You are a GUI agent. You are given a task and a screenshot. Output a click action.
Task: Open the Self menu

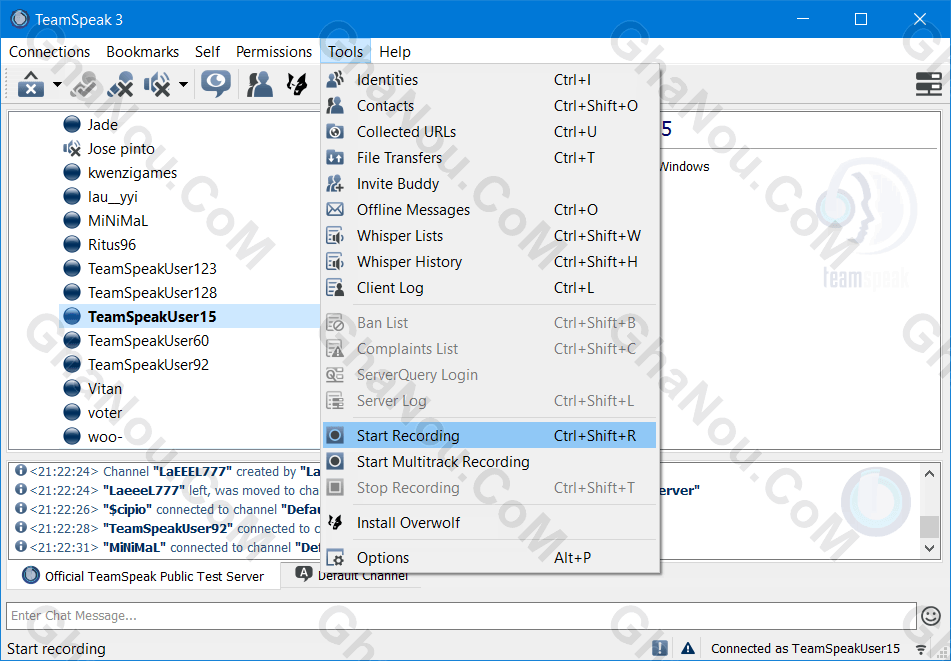[x=207, y=52]
